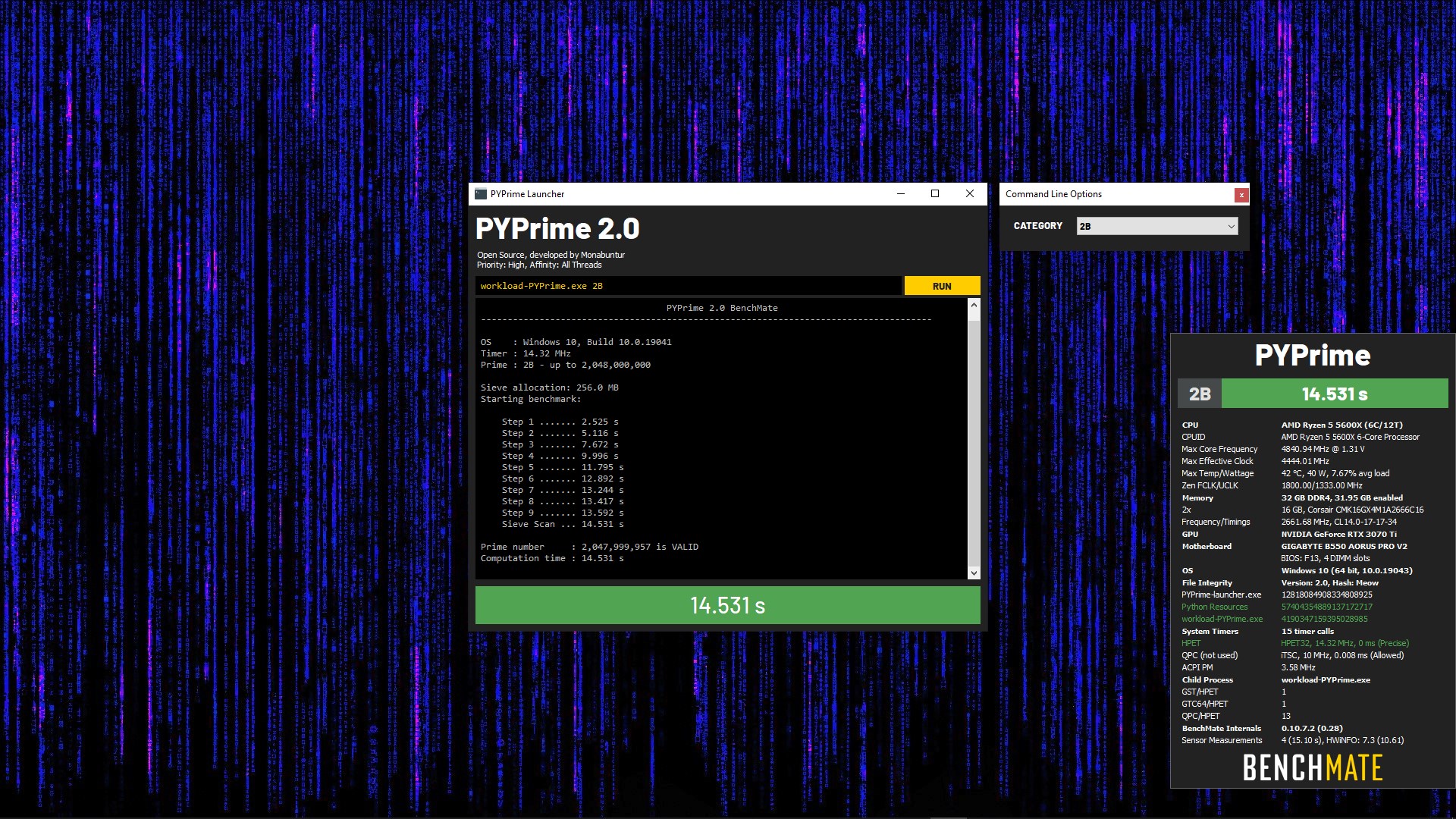Click the Max Effective Clock value 4444.01 MHz
The image size is (1456, 819).
coord(1305,461)
